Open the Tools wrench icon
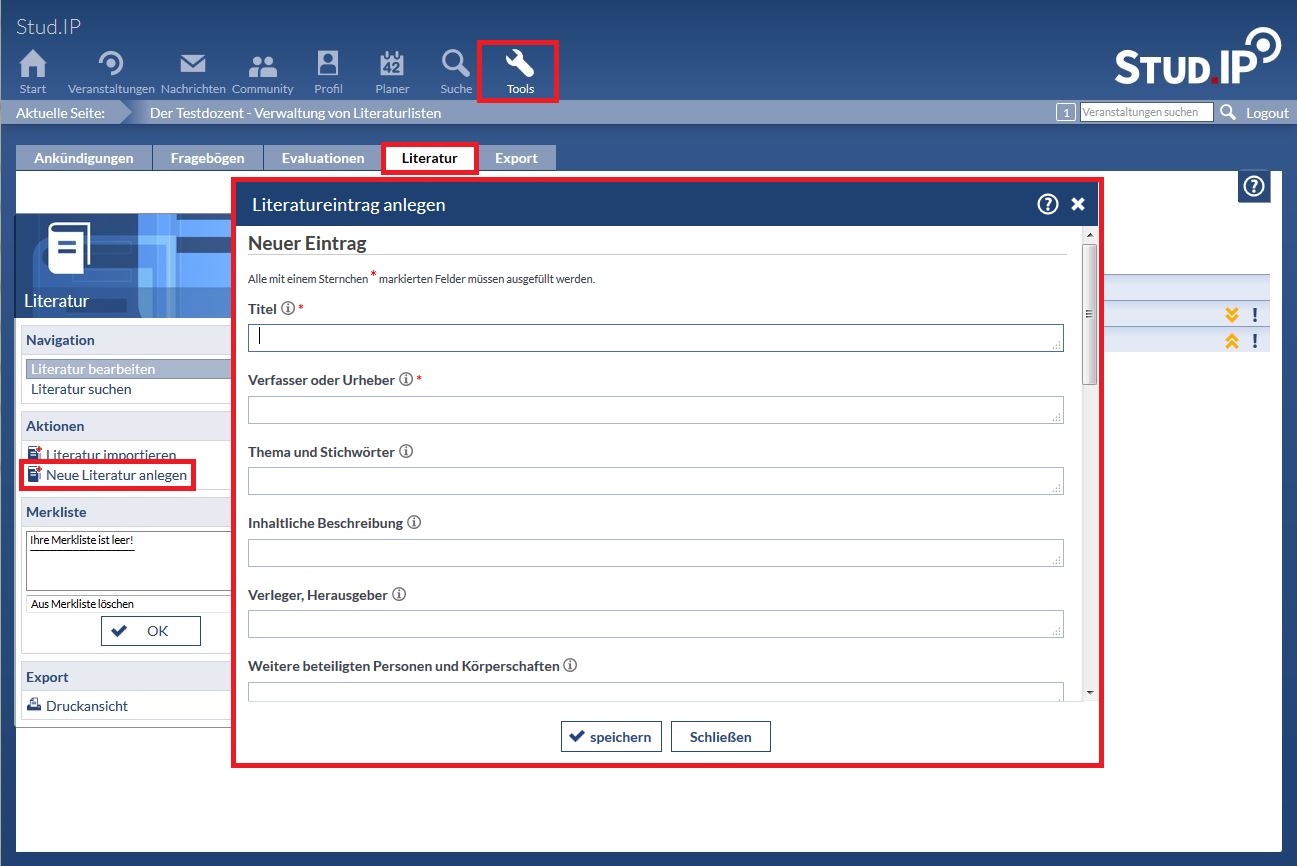Image resolution: width=1297 pixels, height=866 pixels. [x=519, y=65]
